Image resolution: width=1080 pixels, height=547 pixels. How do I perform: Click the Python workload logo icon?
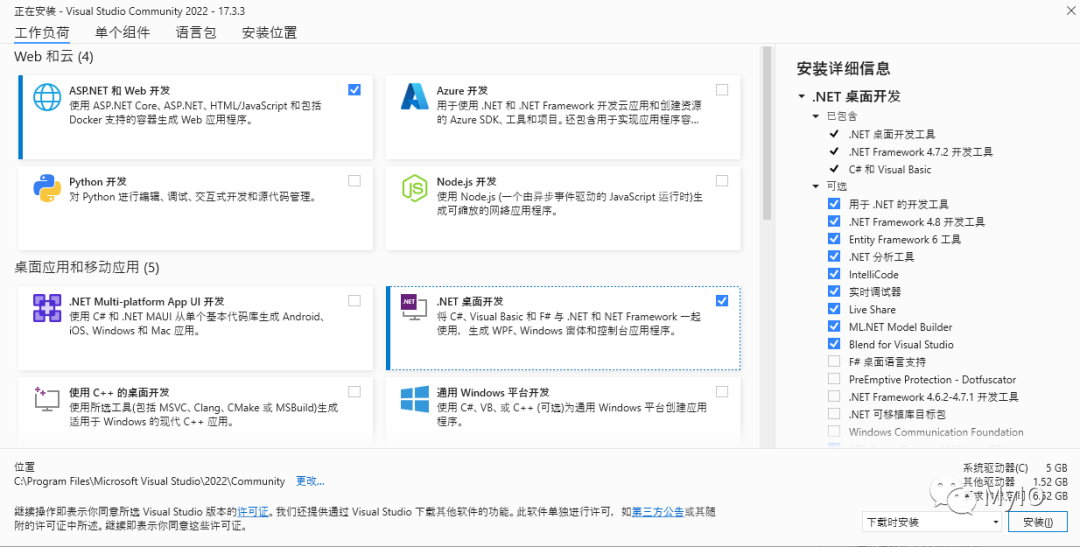47,188
